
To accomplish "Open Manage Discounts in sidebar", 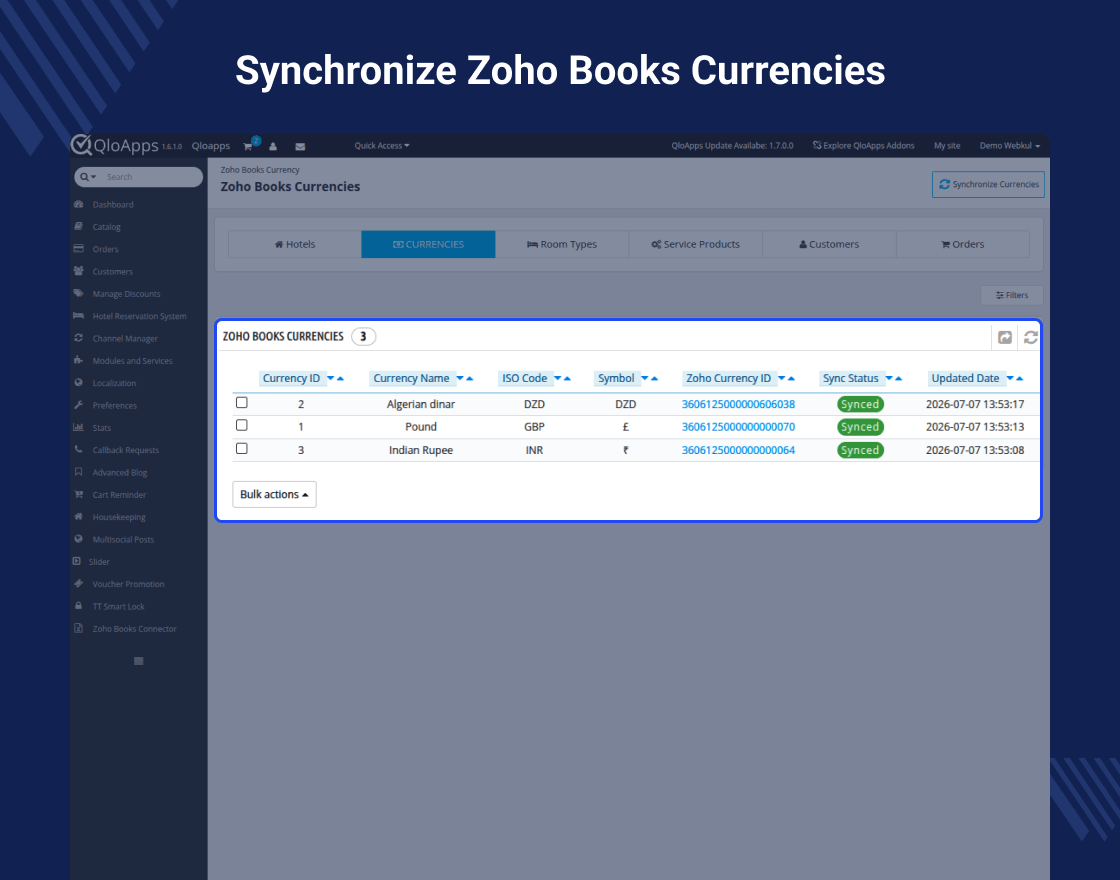I will 126,294.
